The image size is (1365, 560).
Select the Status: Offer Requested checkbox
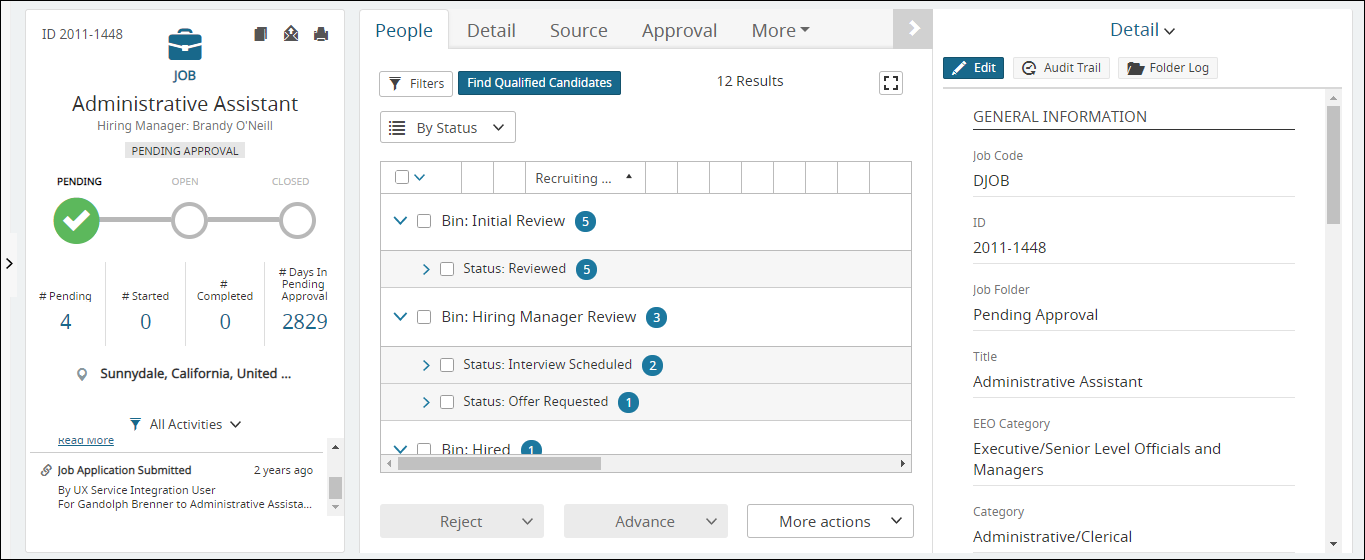pos(447,402)
